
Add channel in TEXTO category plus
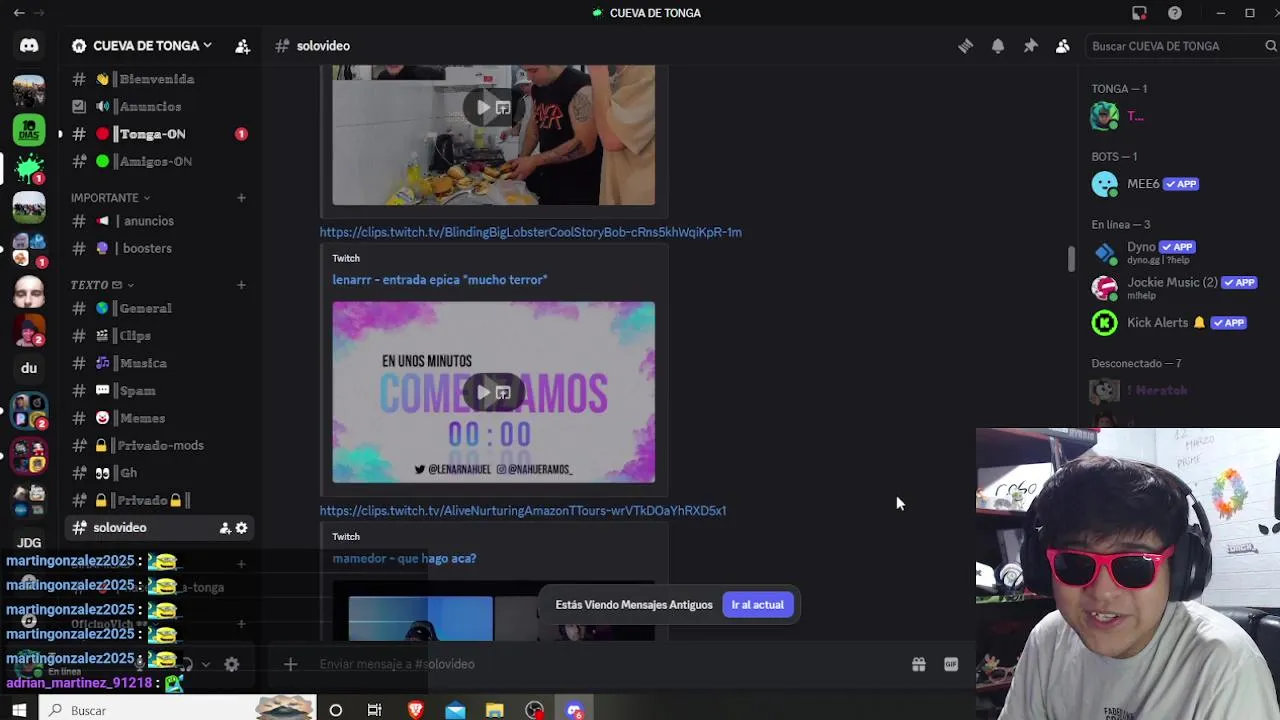tap(241, 285)
